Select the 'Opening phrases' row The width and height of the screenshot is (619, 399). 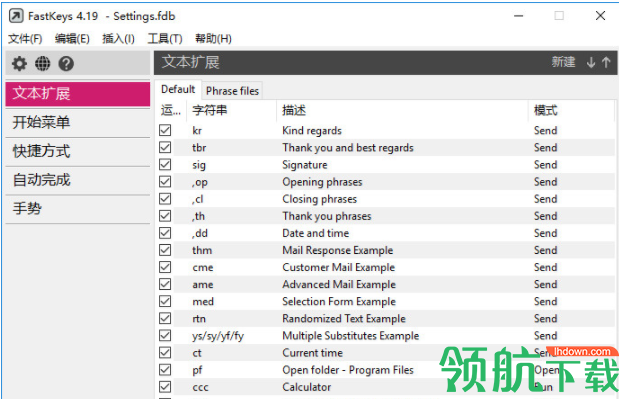386,182
